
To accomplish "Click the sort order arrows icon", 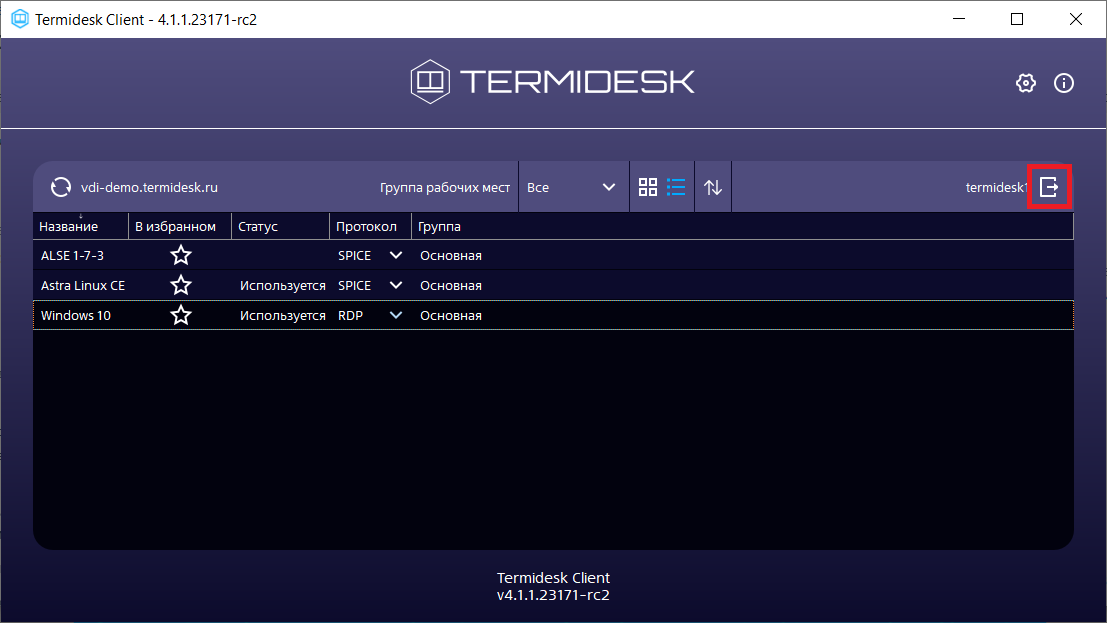I will tap(713, 187).
